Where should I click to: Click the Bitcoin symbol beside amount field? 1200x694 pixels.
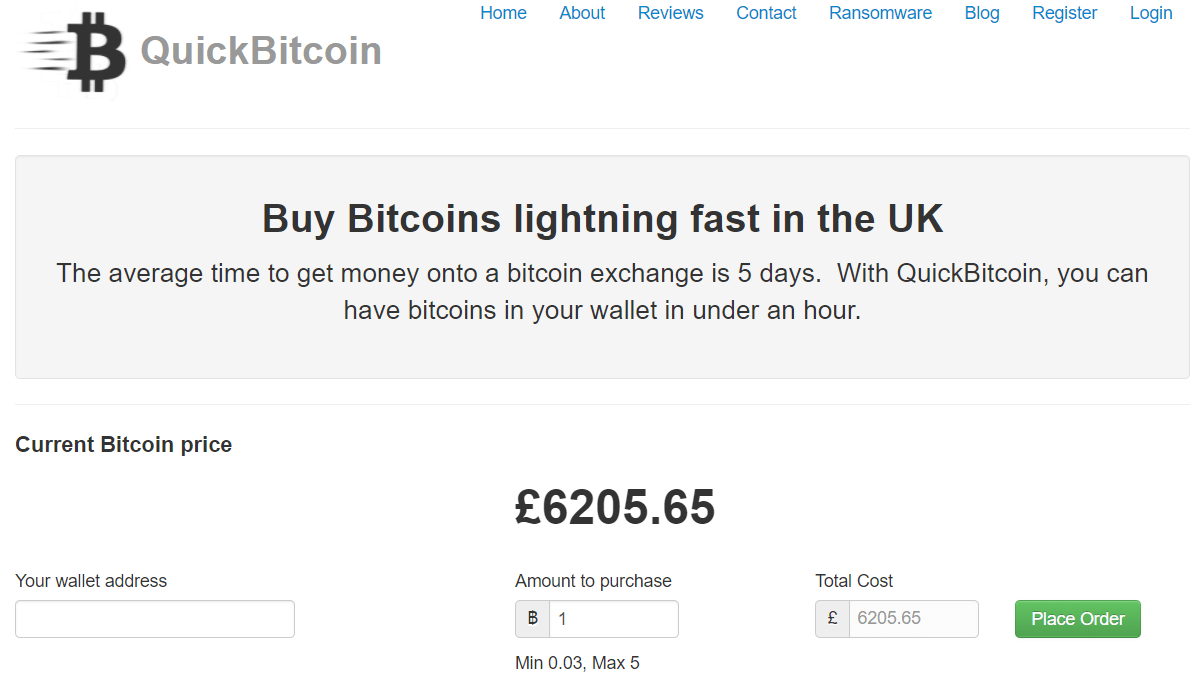pyautogui.click(x=533, y=619)
